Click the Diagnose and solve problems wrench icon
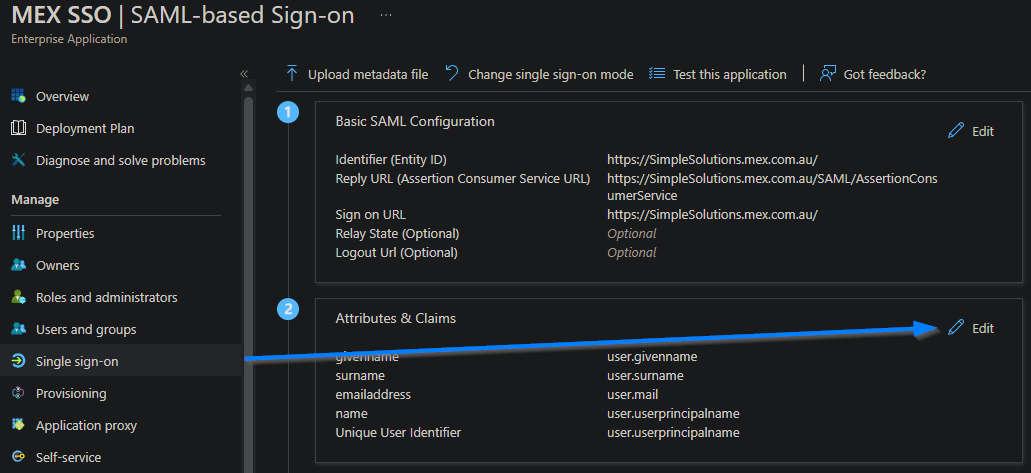Image resolution: width=1031 pixels, height=473 pixels. (18, 160)
